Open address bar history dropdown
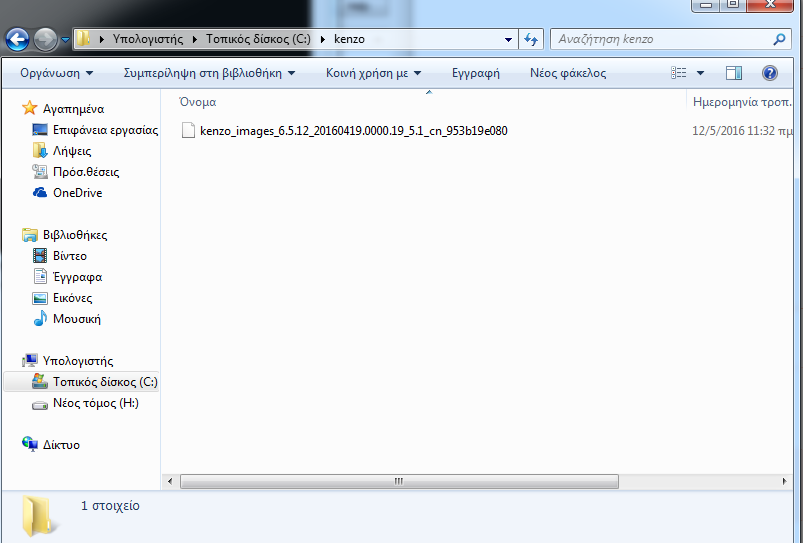The height and width of the screenshot is (543, 803). point(508,39)
